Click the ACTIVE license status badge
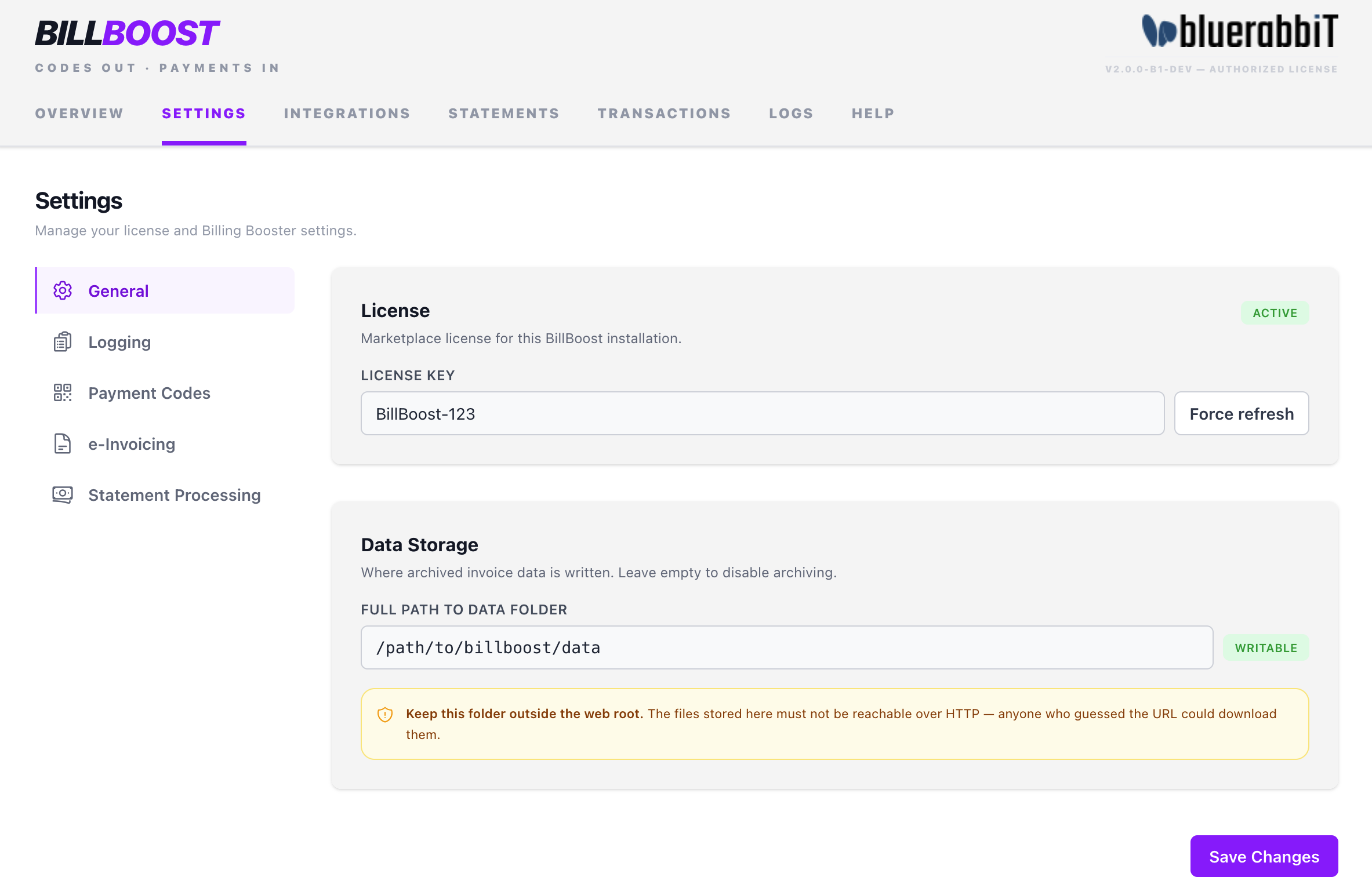The width and height of the screenshot is (1372, 888). (x=1275, y=313)
